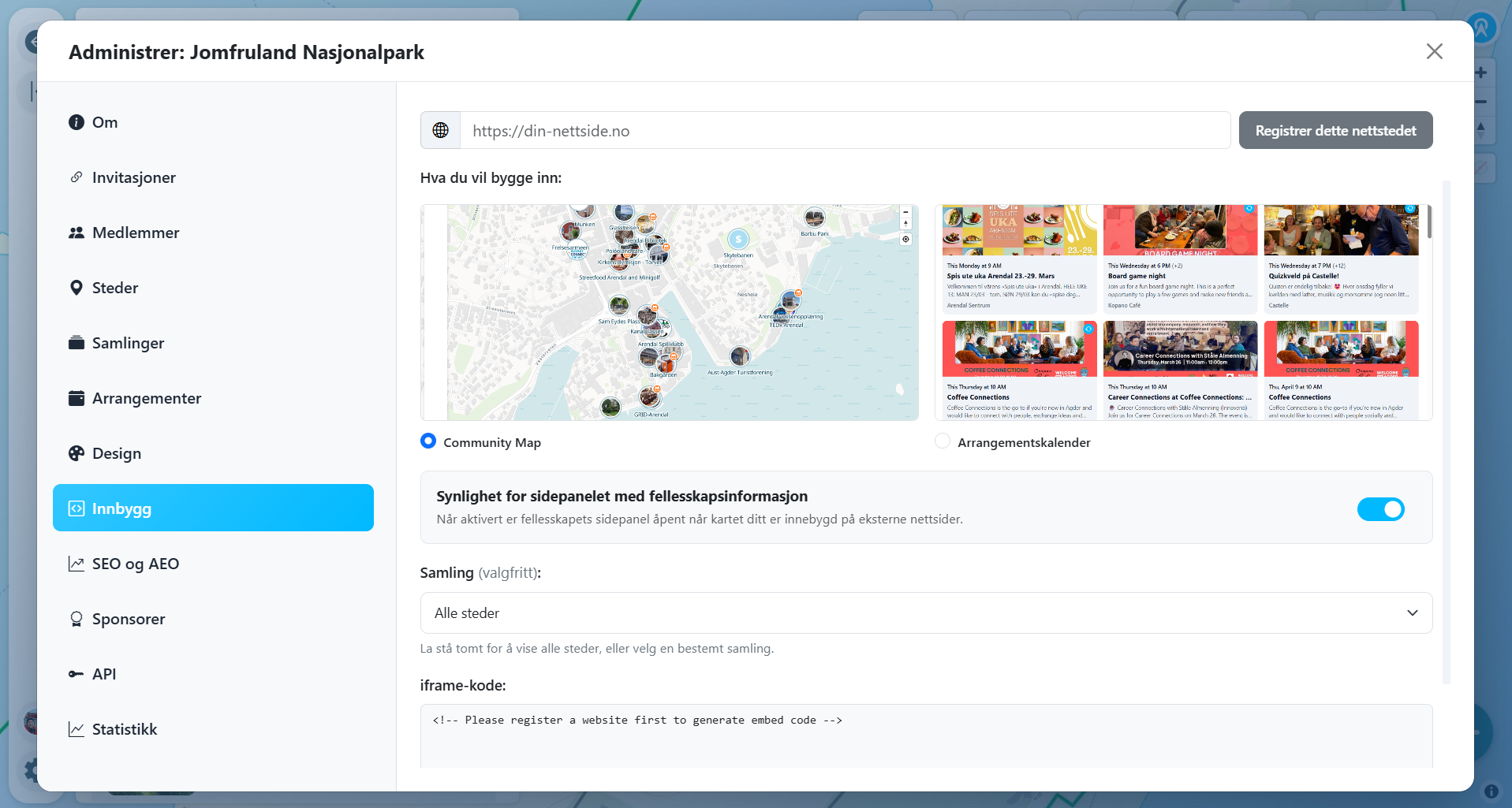
Task: Close the Administrer dialog
Action: (1435, 51)
